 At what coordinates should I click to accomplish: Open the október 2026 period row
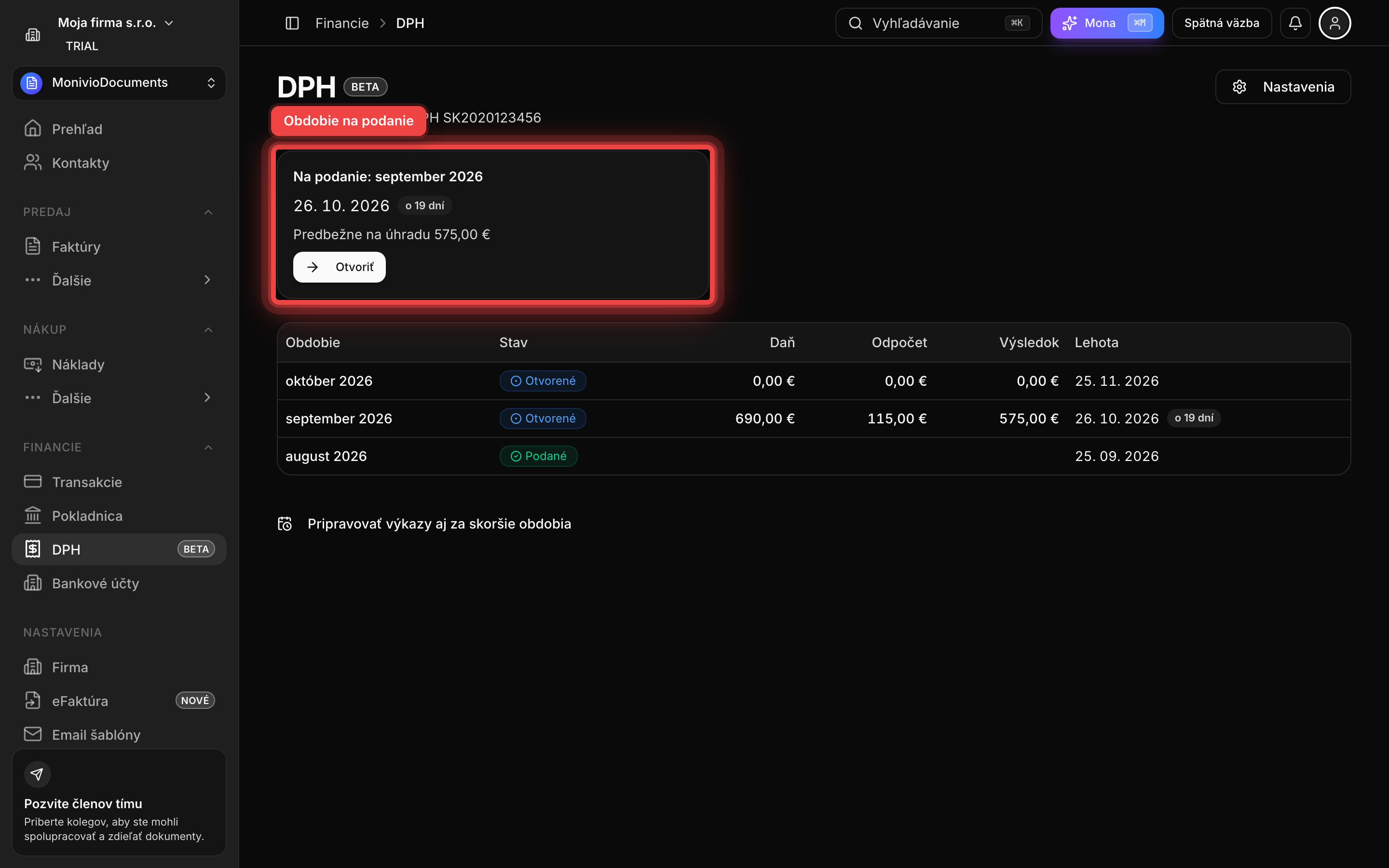814,381
